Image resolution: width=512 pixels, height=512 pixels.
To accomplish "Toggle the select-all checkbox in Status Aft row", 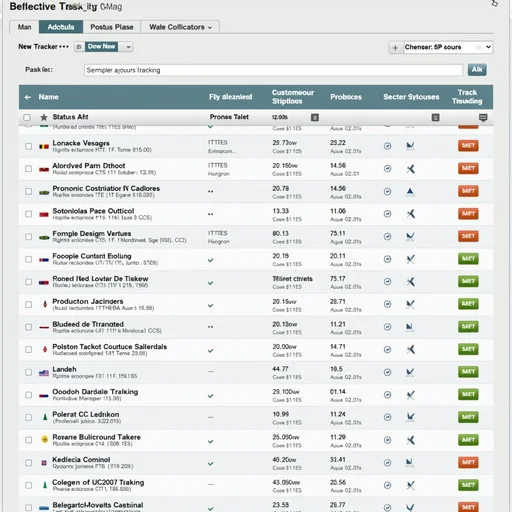I will point(27,117).
